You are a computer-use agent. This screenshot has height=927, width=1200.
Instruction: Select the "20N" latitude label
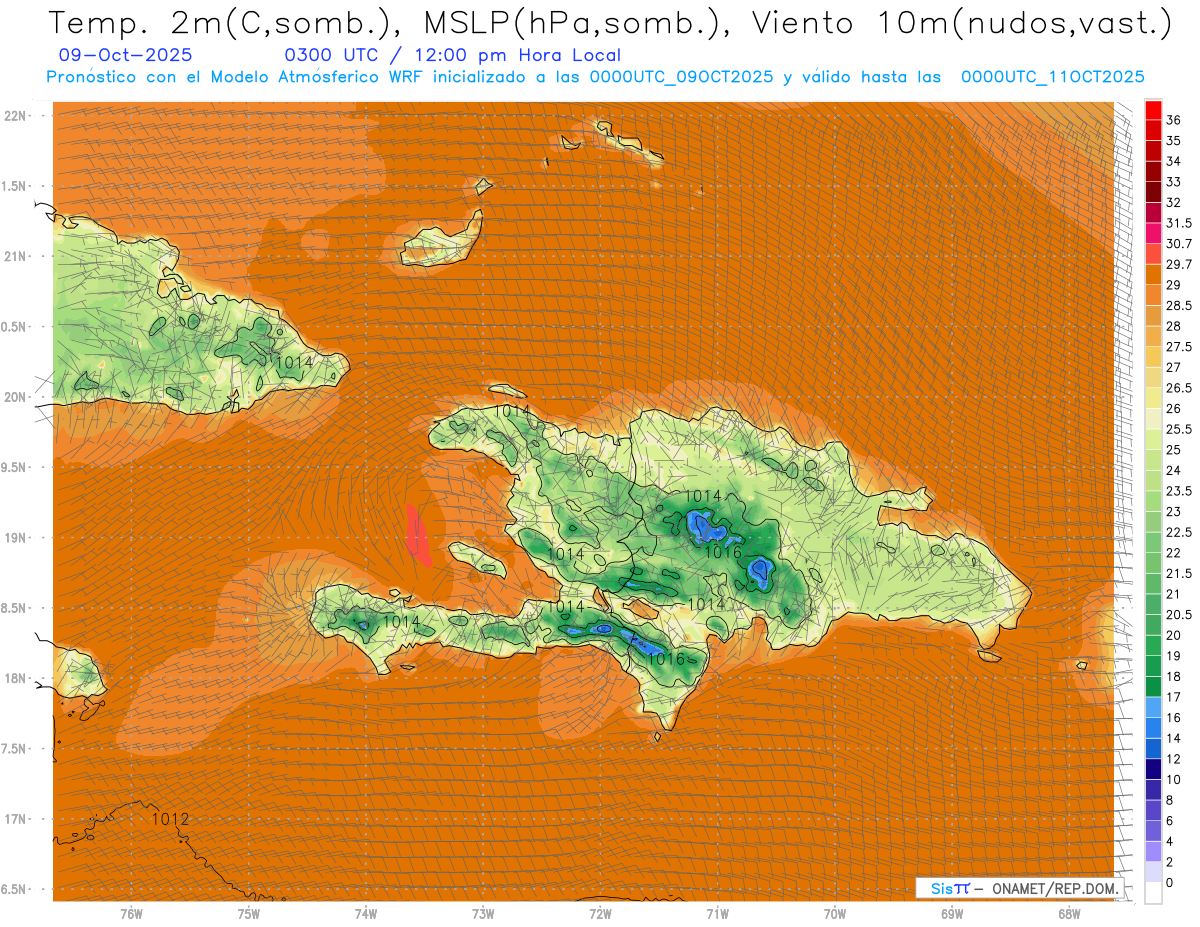[x=17, y=397]
